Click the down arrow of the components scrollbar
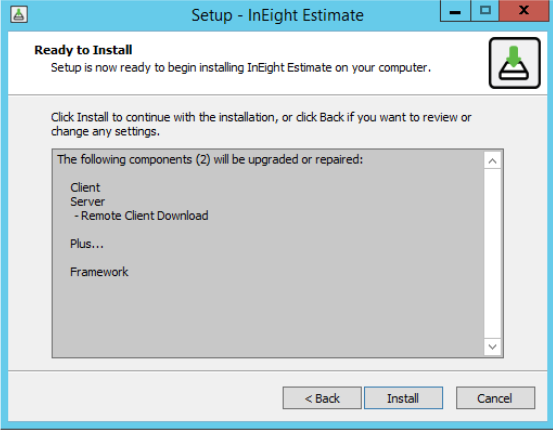Viewport: 553px width, 430px height. 492,347
